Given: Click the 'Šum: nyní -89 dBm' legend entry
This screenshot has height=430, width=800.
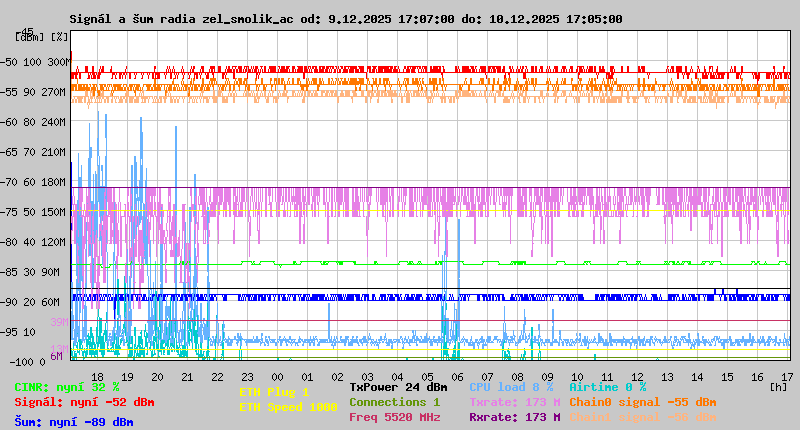Looking at the screenshot, I should click(74, 422).
